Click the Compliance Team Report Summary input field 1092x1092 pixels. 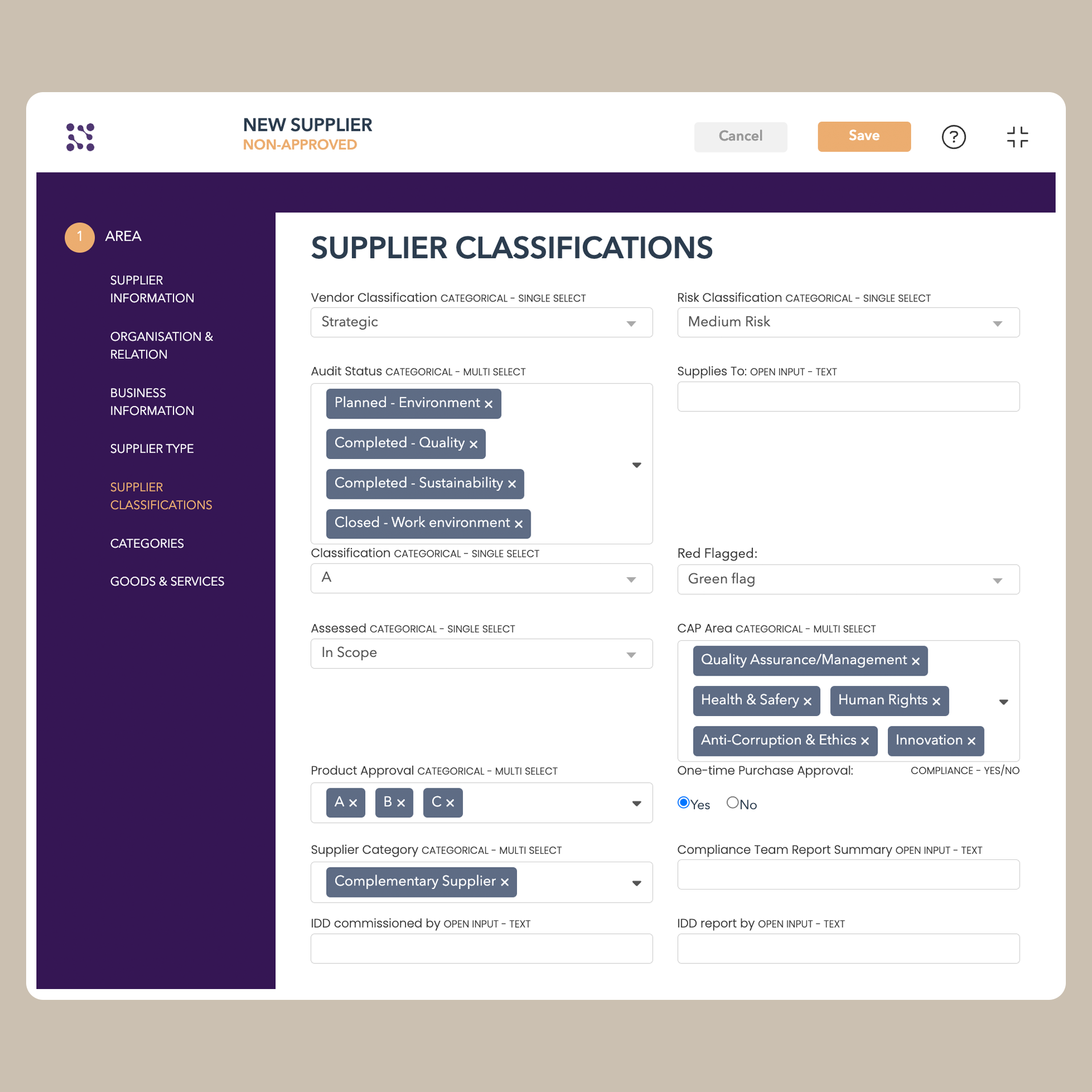click(848, 879)
